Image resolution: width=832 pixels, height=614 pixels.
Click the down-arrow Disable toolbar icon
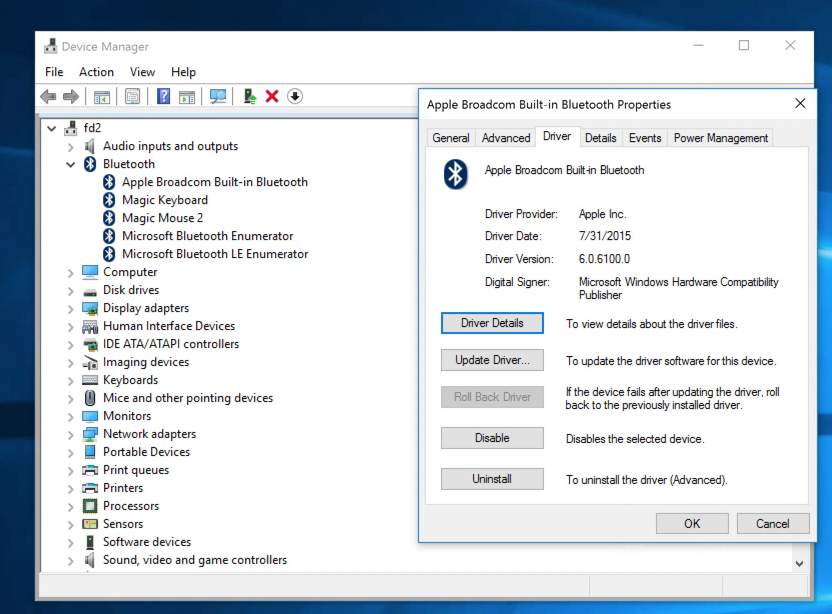coord(295,97)
